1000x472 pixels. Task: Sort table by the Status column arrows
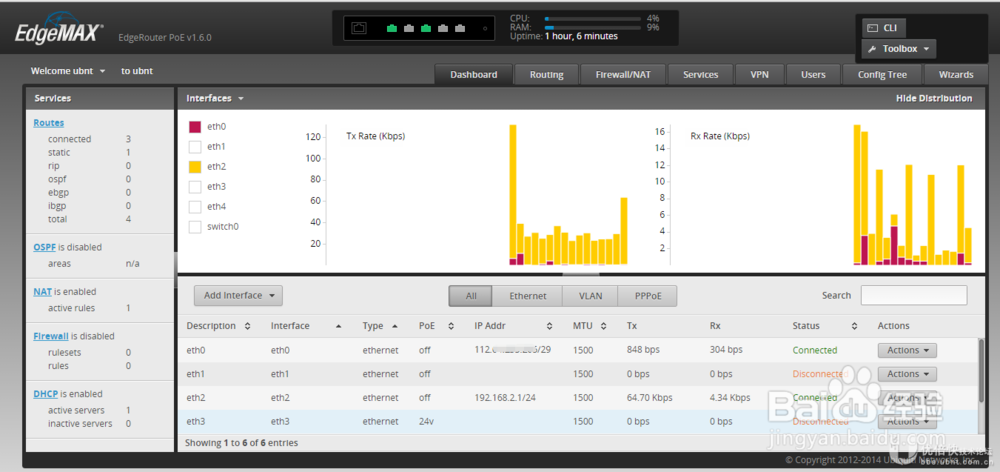(854, 326)
